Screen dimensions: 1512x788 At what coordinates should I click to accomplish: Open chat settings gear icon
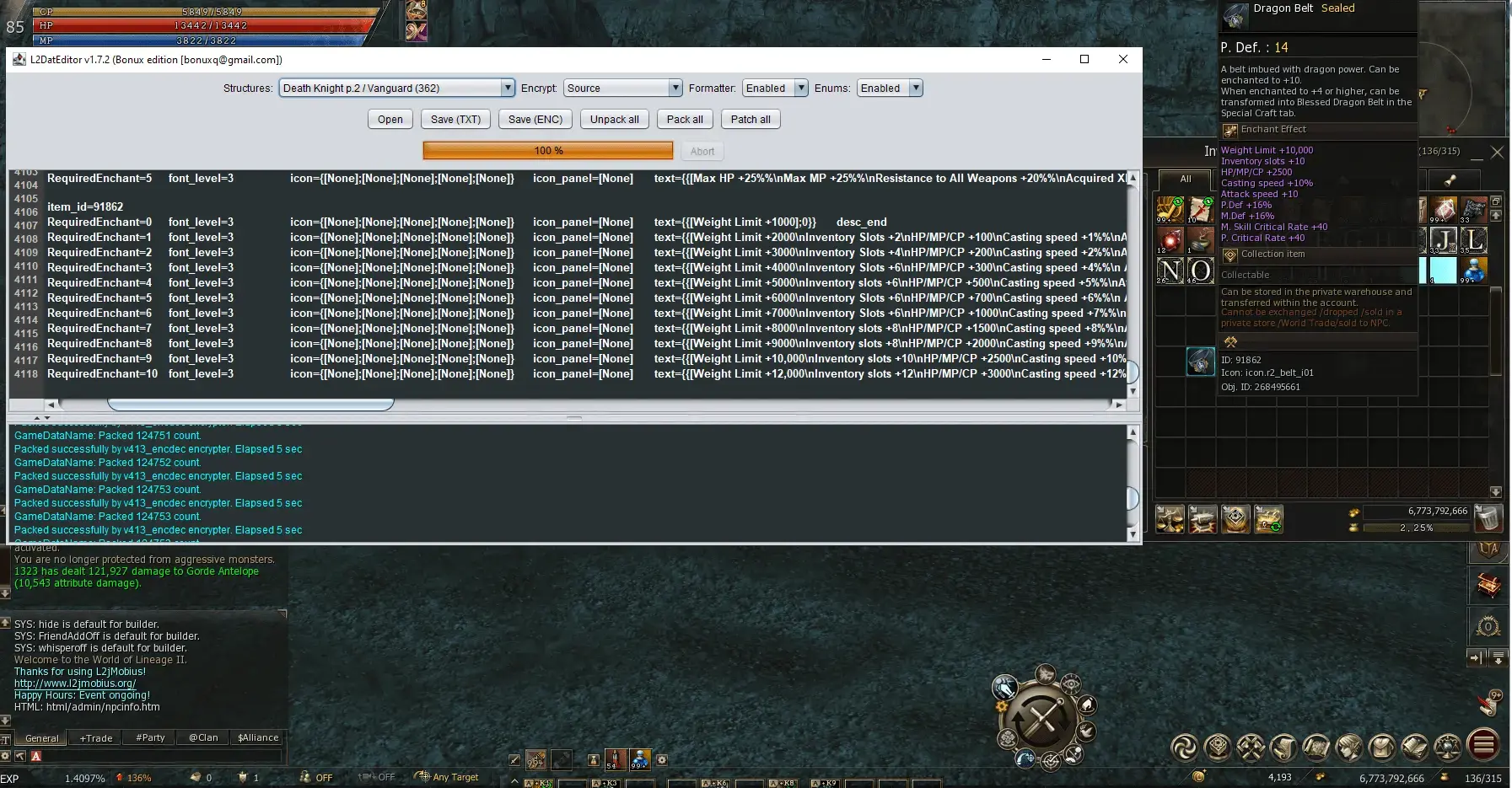click(5, 756)
